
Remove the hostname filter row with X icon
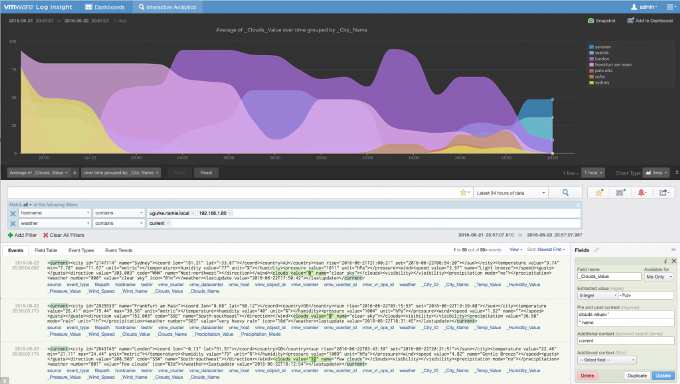coord(13,213)
